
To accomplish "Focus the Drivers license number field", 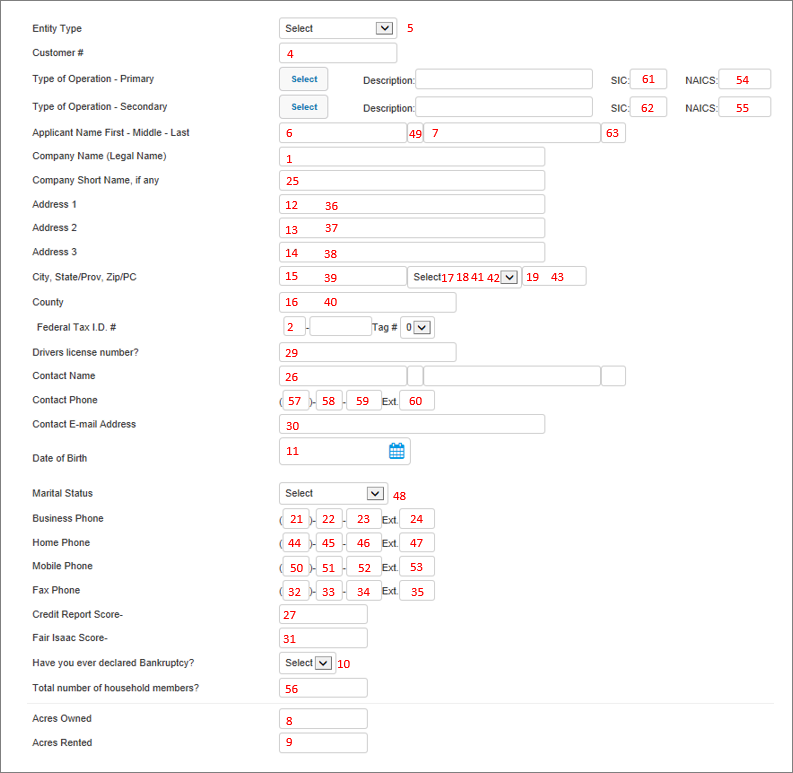I will coord(368,353).
